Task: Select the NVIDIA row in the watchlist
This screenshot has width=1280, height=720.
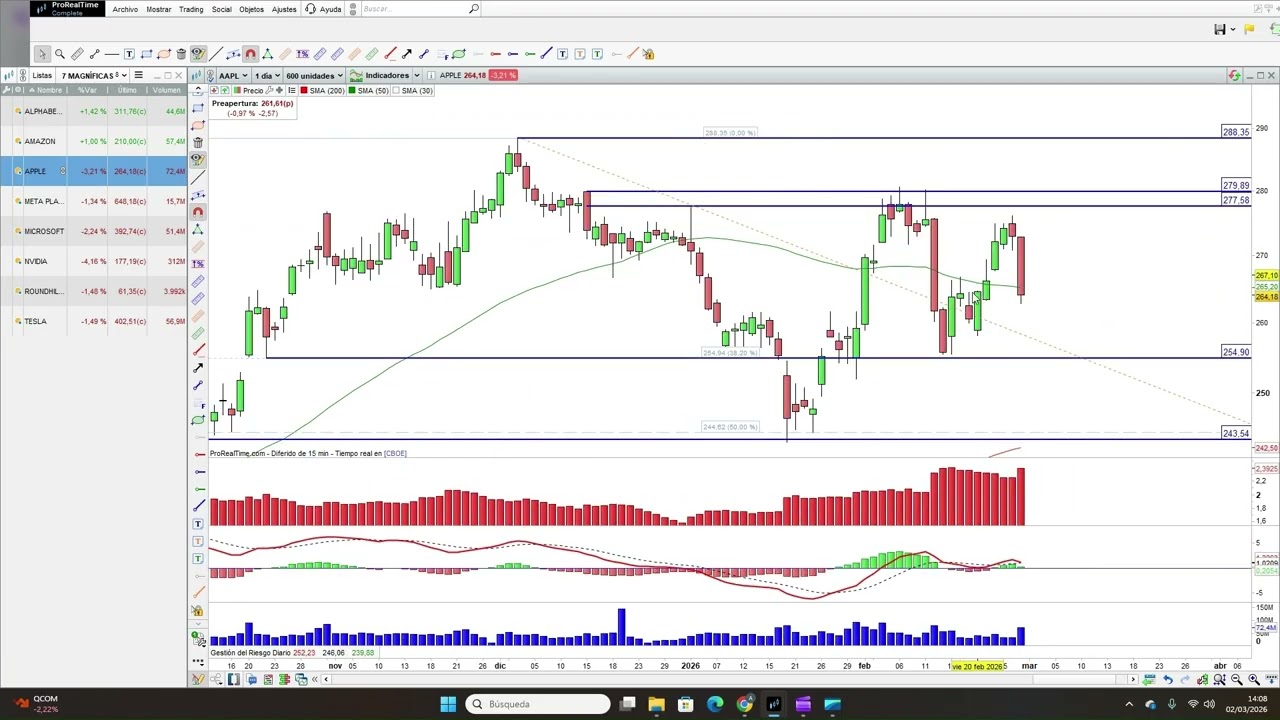Action: [x=94, y=261]
